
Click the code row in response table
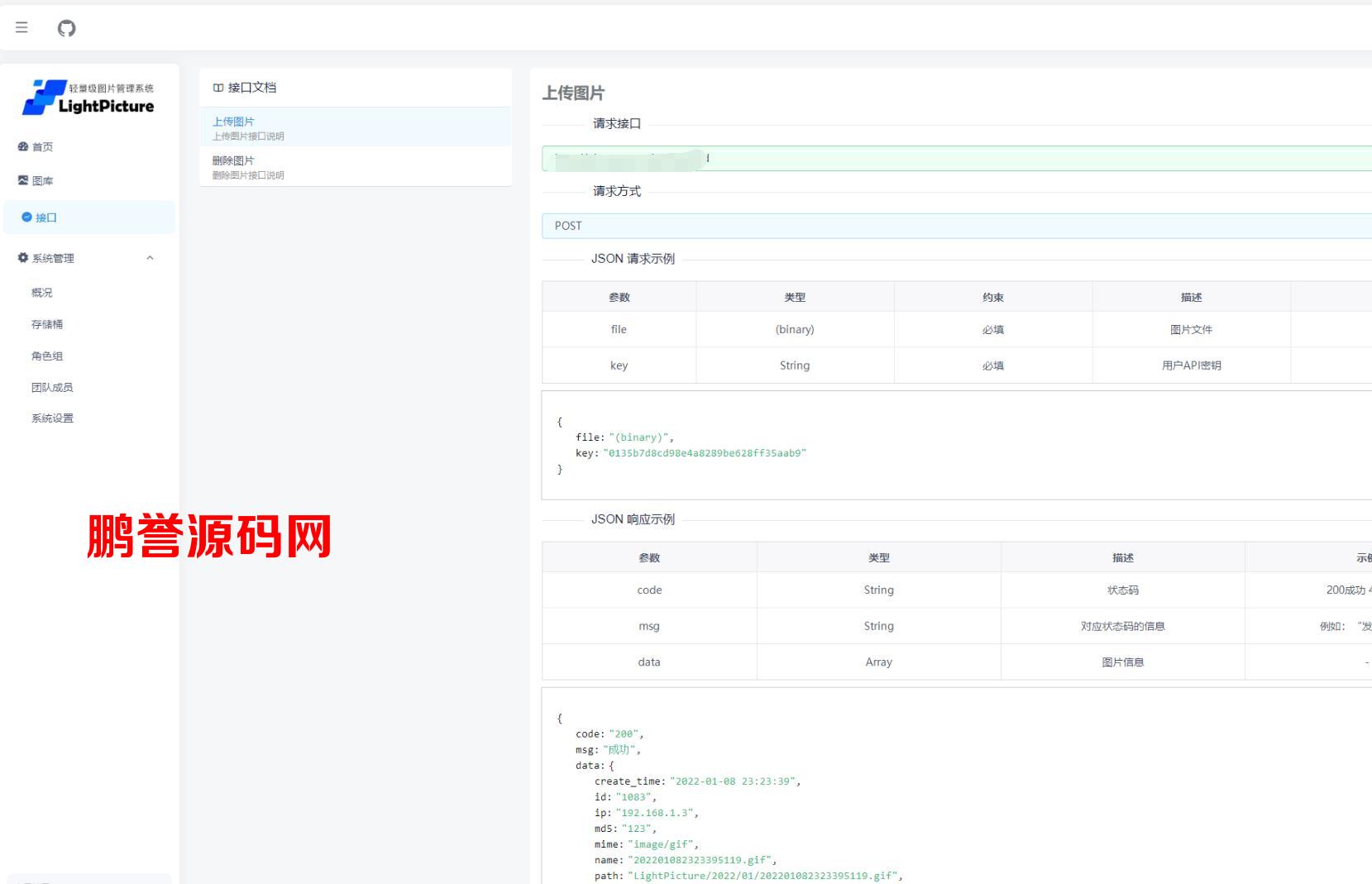(x=956, y=590)
